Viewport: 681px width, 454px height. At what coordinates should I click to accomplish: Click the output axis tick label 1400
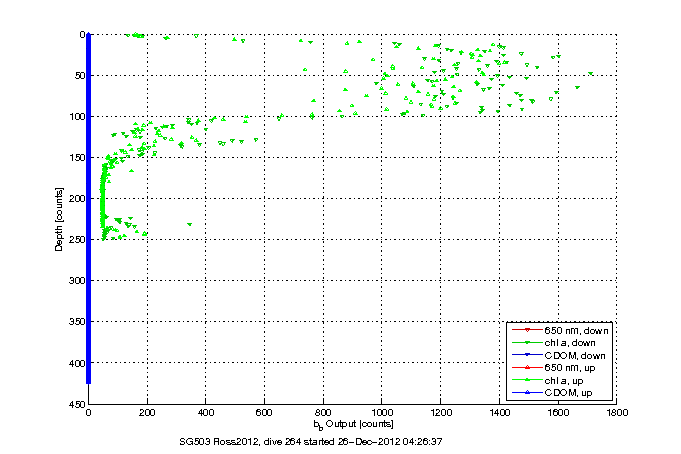point(499,412)
